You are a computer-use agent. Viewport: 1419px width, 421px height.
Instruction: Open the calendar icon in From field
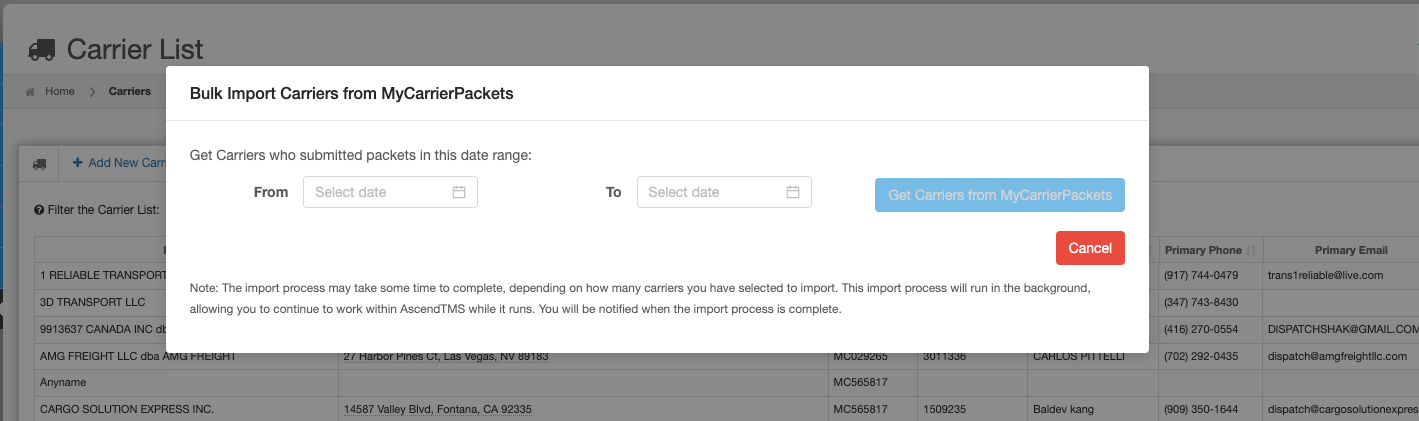(459, 192)
